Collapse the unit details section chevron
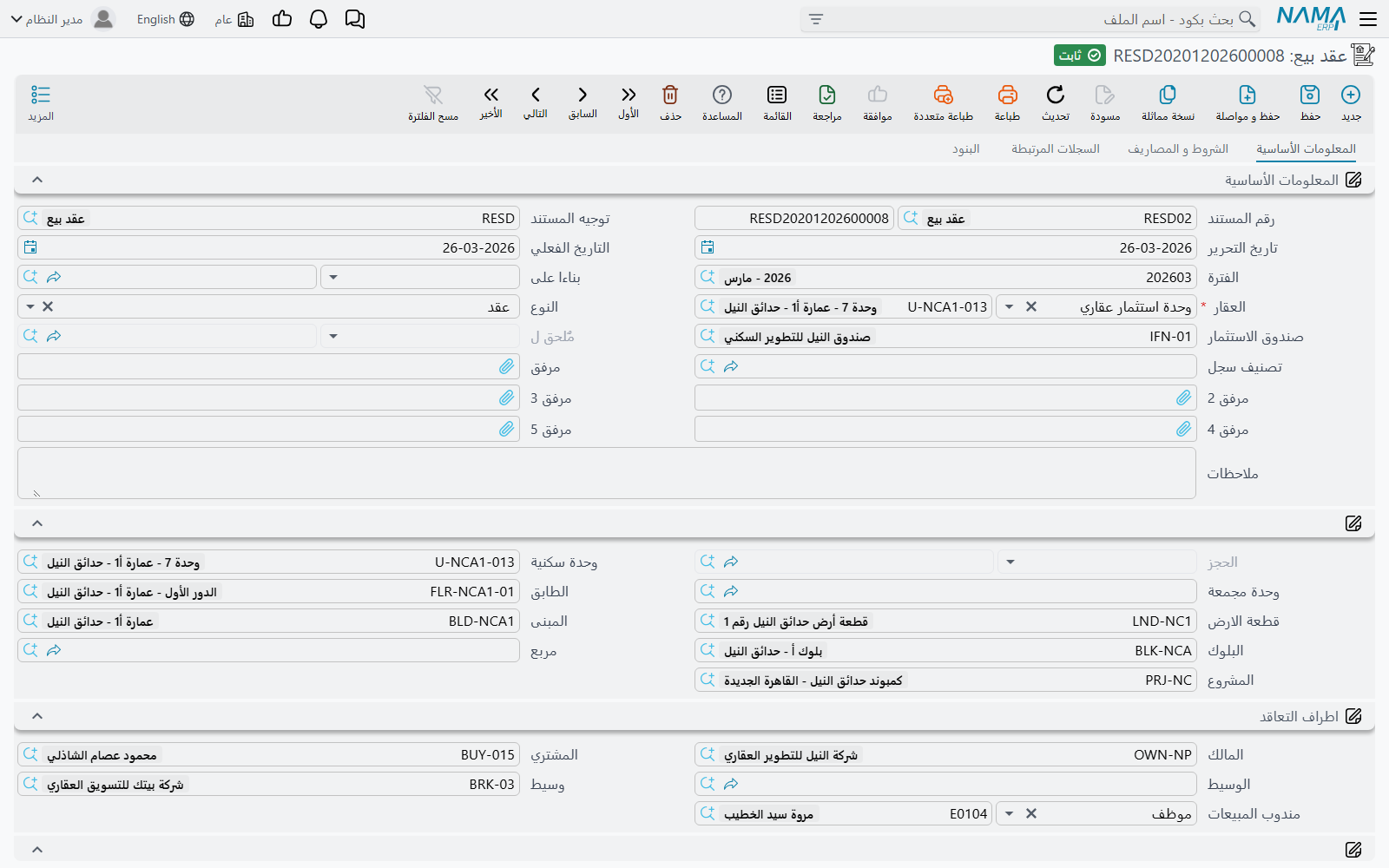This screenshot has height=868, width=1389. [37, 523]
